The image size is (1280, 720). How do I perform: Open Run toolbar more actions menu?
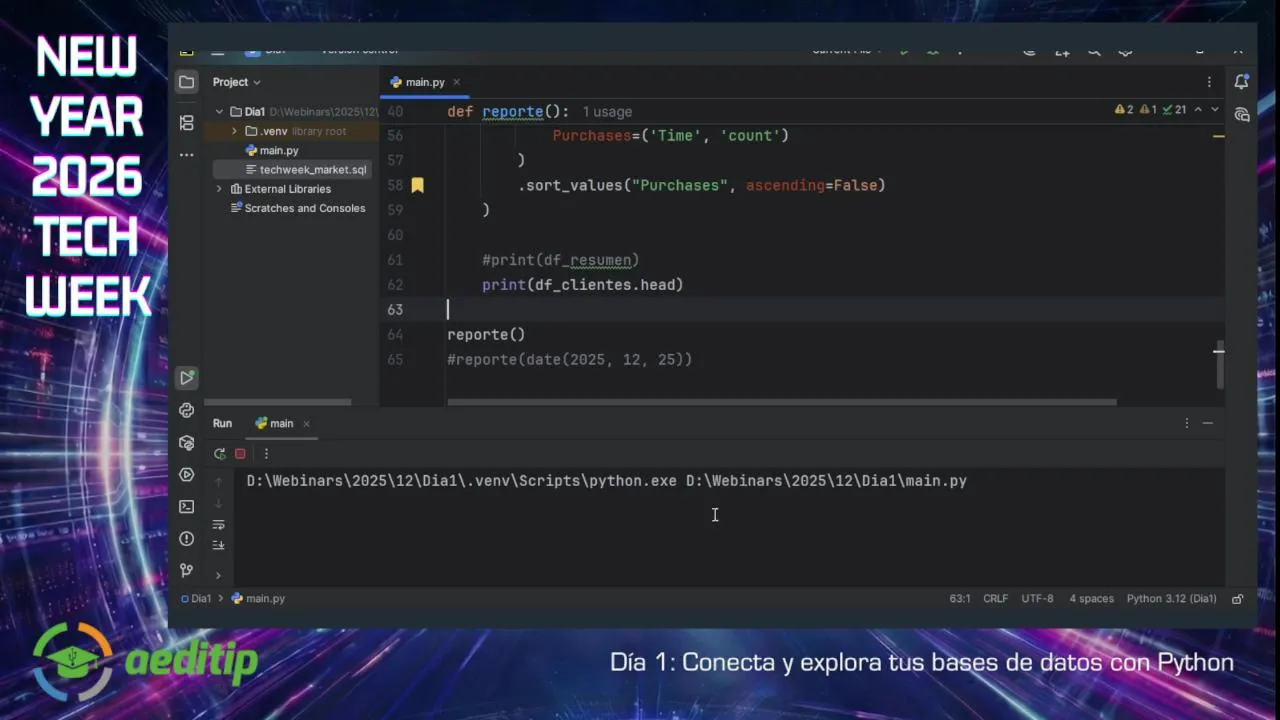266,453
